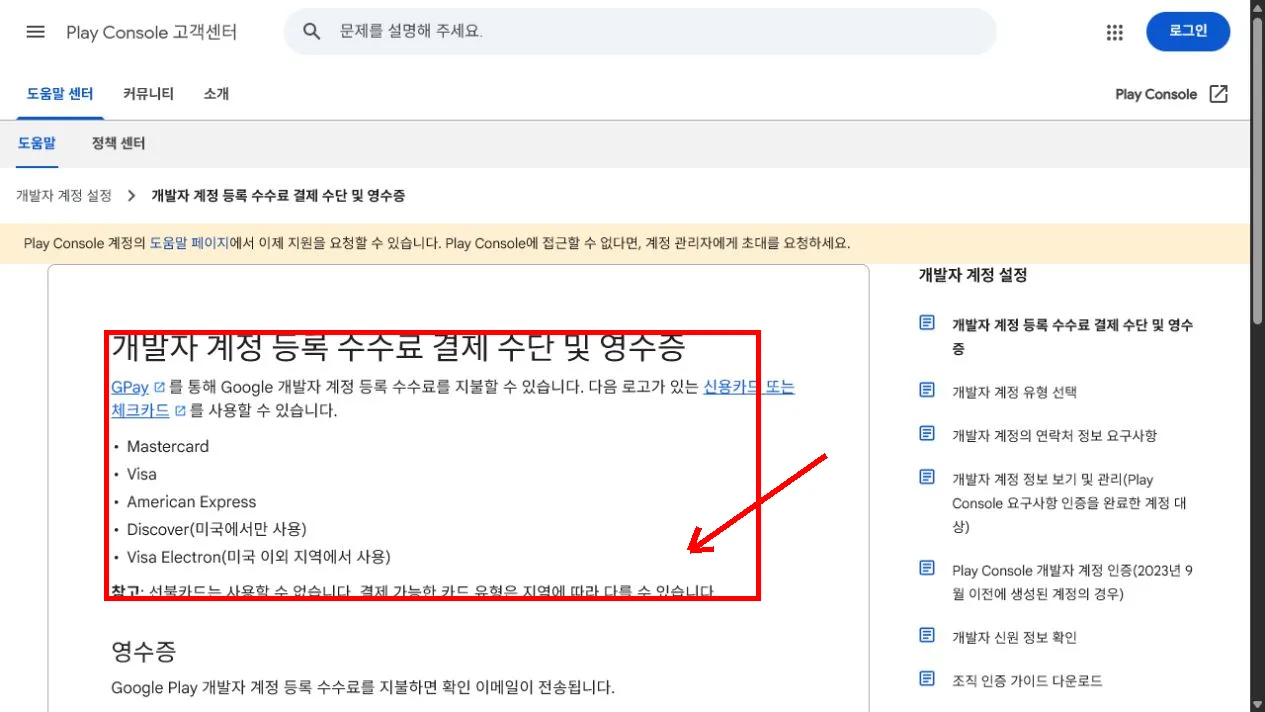This screenshot has height=712, width=1265.
Task: Click the Play Console external link icon
Action: pos(1218,94)
